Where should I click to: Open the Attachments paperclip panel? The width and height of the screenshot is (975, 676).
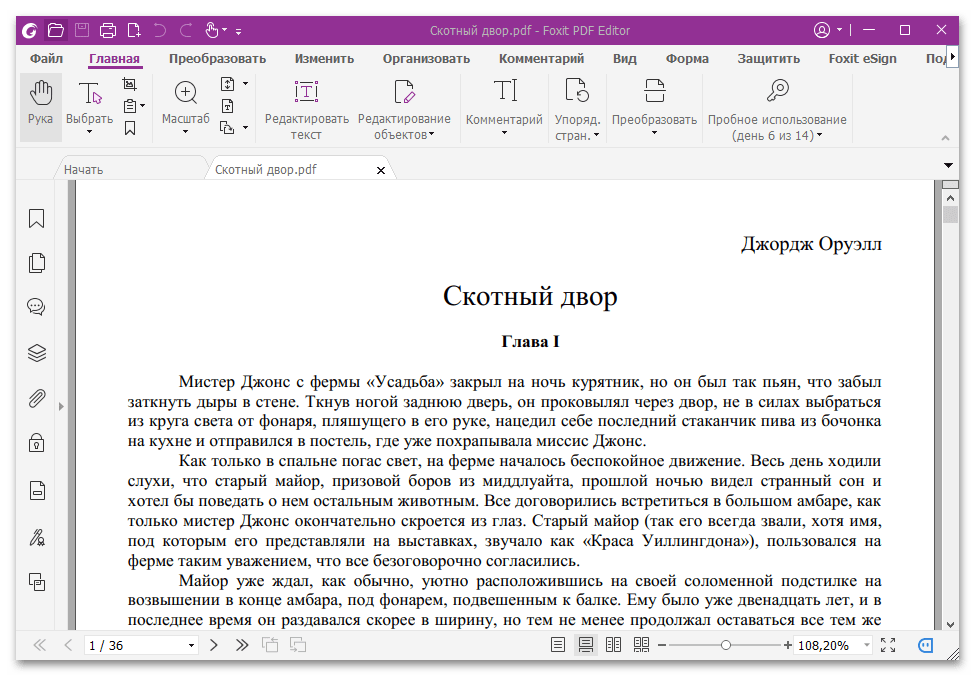coord(37,398)
